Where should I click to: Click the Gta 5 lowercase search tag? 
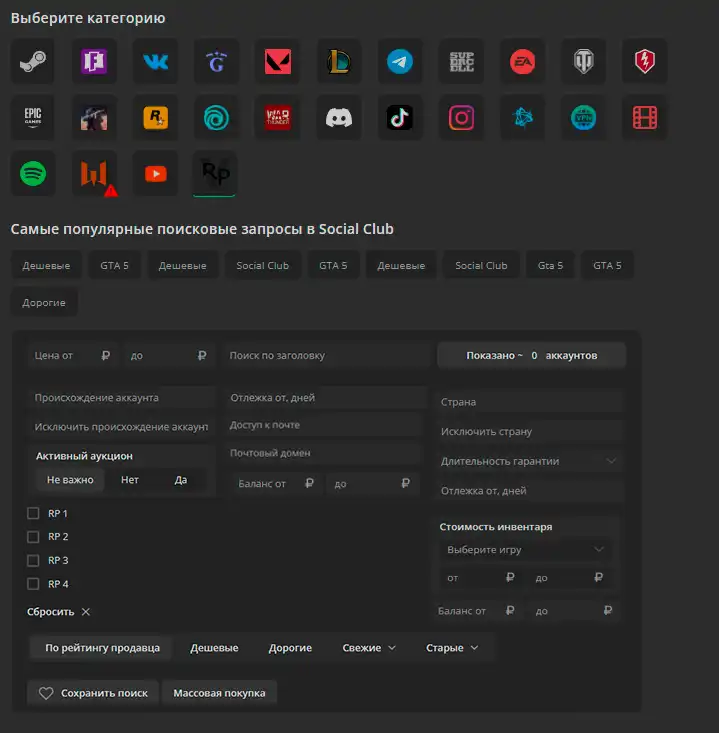point(550,266)
